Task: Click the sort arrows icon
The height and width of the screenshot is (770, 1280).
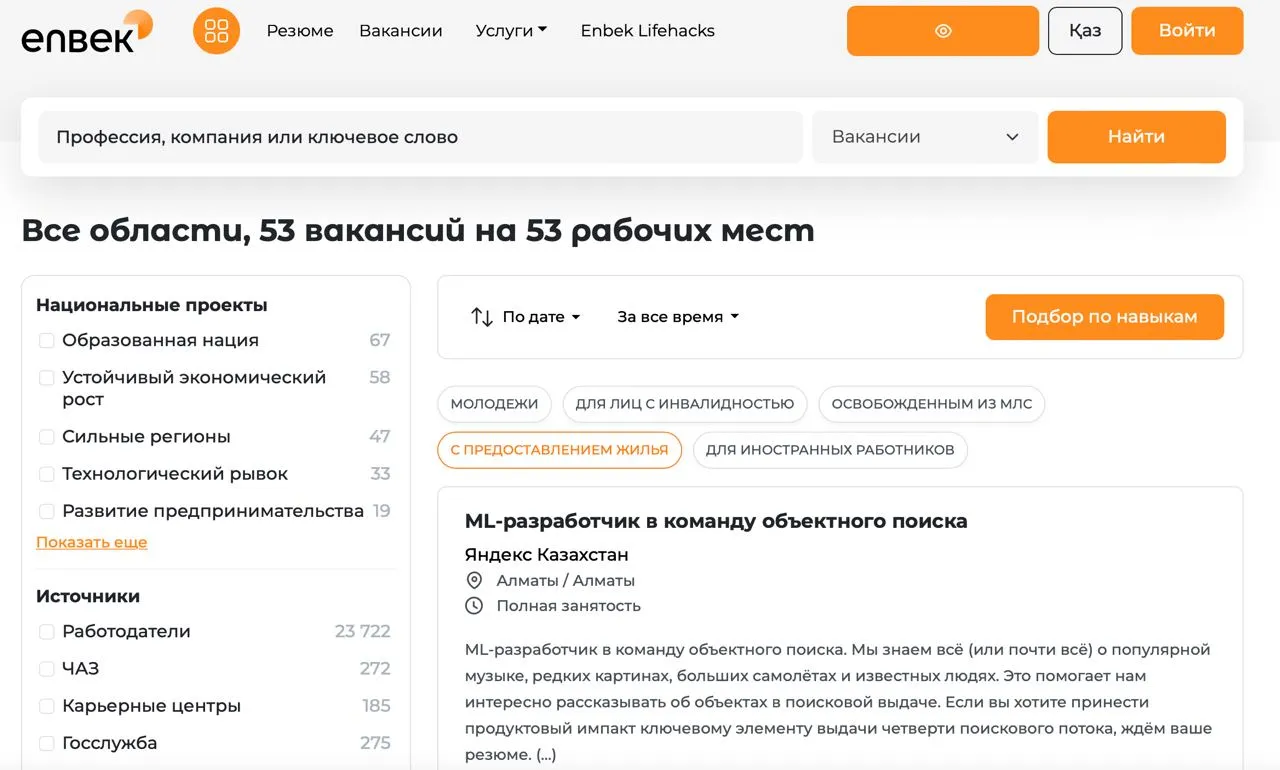Action: pos(482,317)
